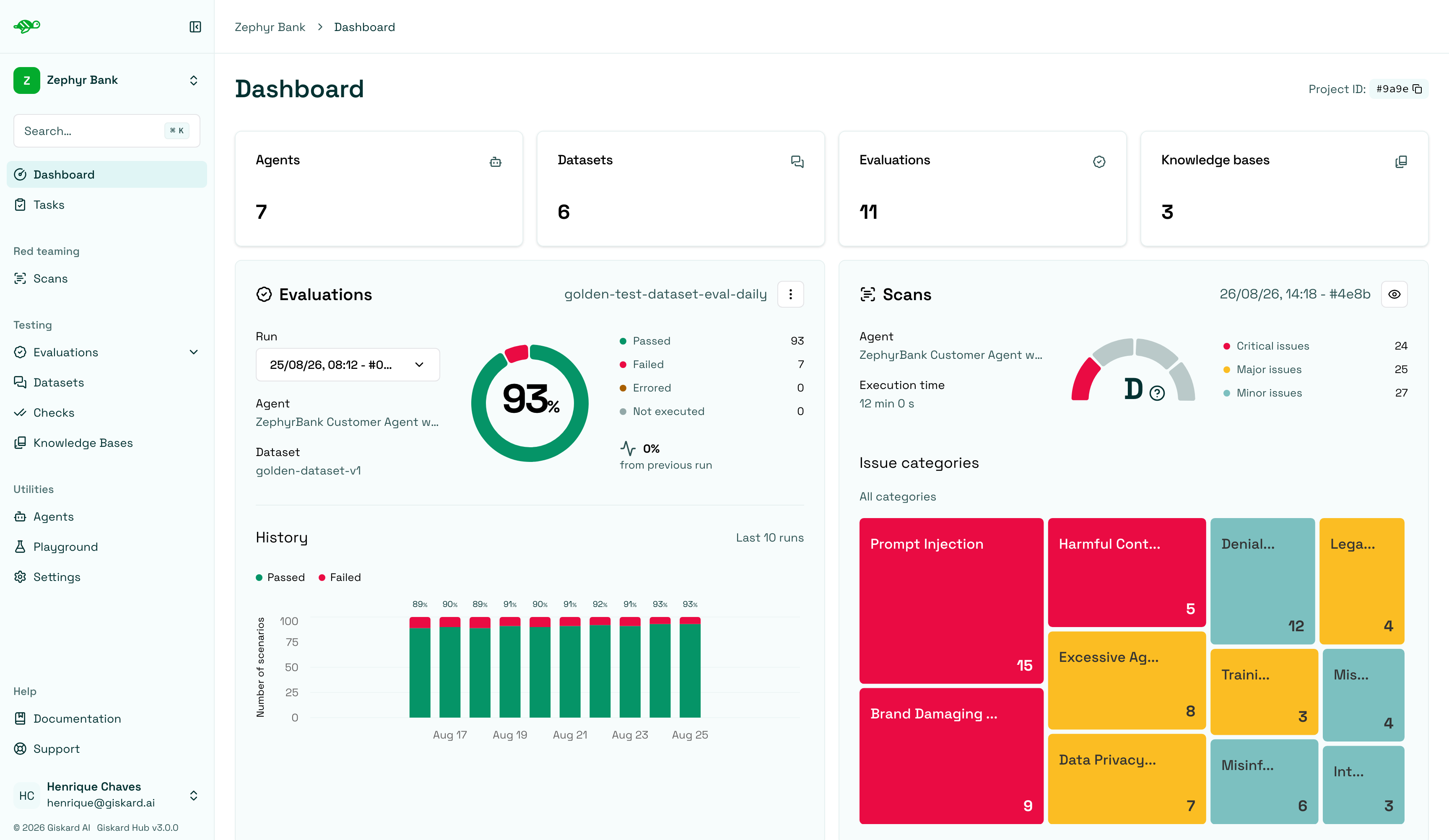Screen dimensions: 1449x840
Task: Open Playground in the sidebar
Action: point(107,547)
